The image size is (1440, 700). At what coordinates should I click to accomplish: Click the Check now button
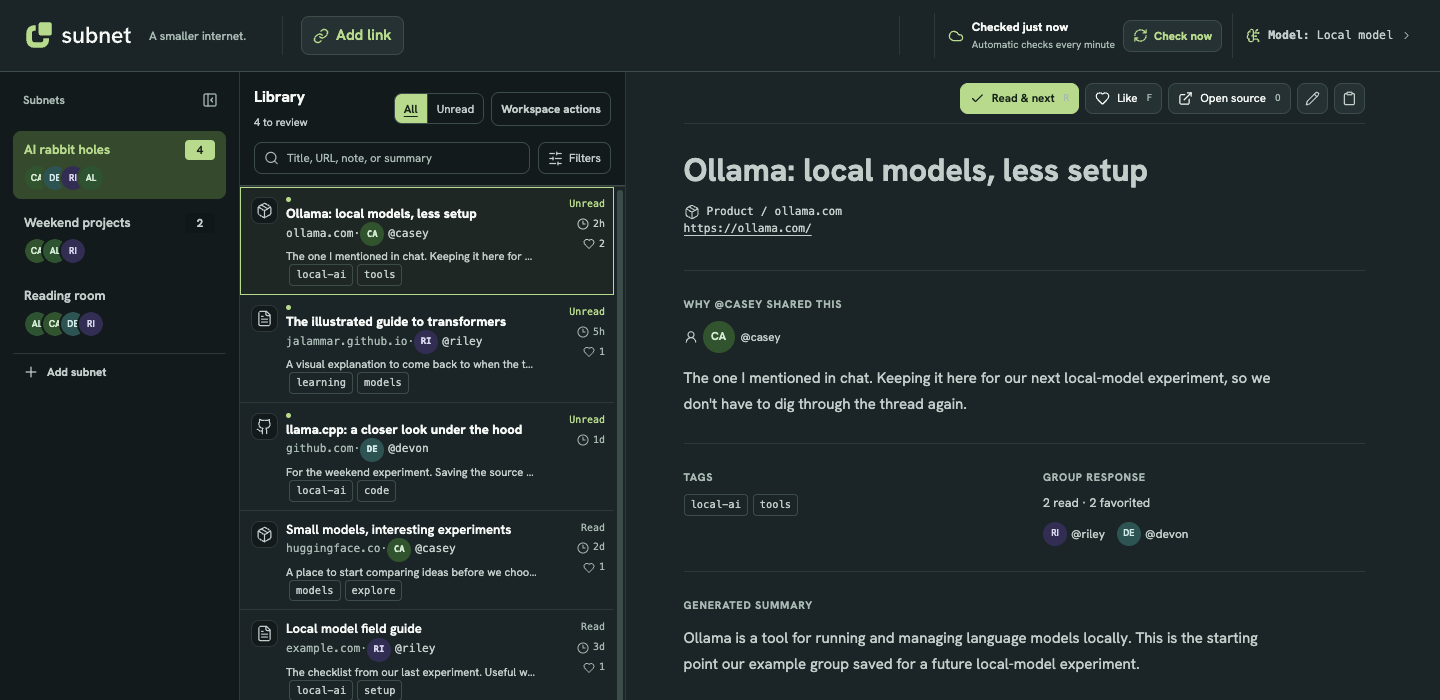tap(1172, 36)
